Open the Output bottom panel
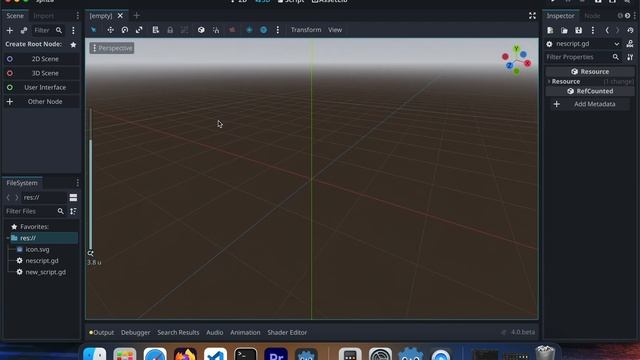Image resolution: width=640 pixels, height=360 pixels. point(102,332)
